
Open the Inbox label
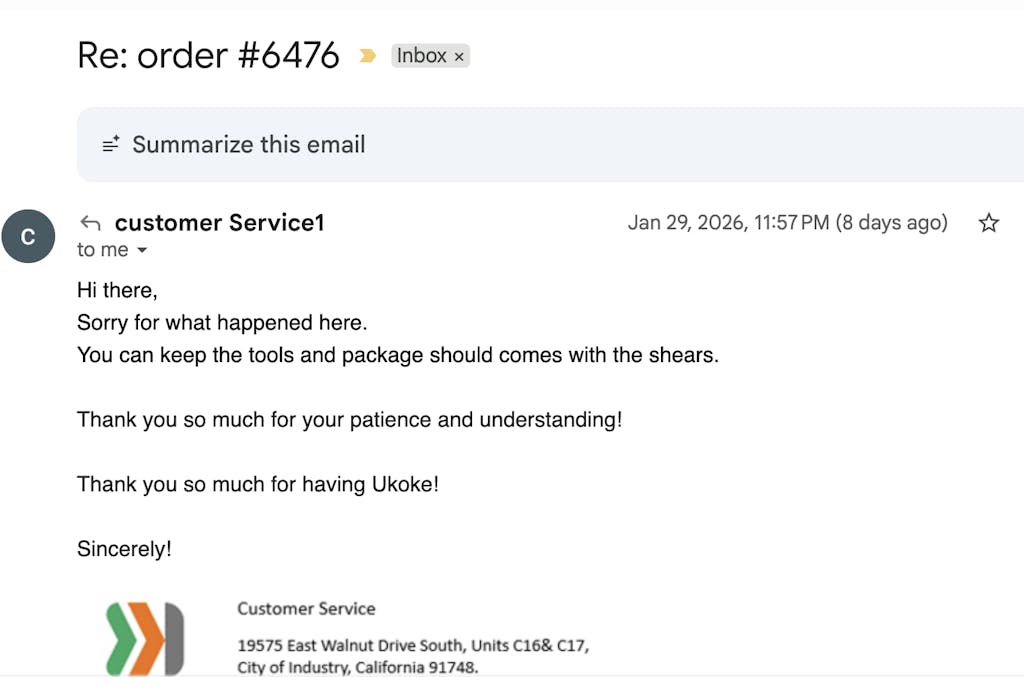421,56
